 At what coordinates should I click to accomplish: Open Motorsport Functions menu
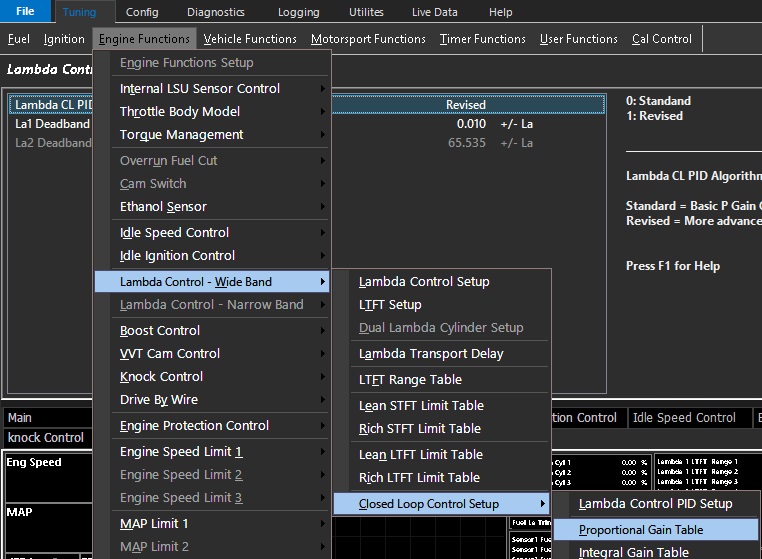368,39
